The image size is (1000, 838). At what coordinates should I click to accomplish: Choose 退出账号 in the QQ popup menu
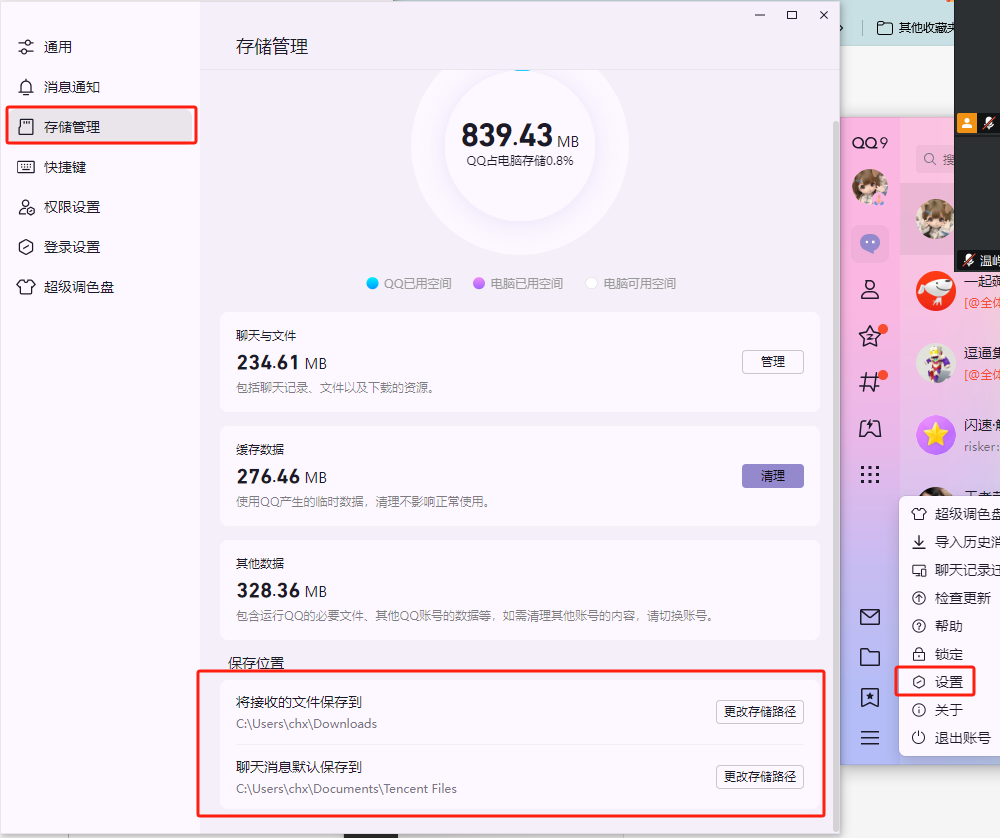[952, 738]
